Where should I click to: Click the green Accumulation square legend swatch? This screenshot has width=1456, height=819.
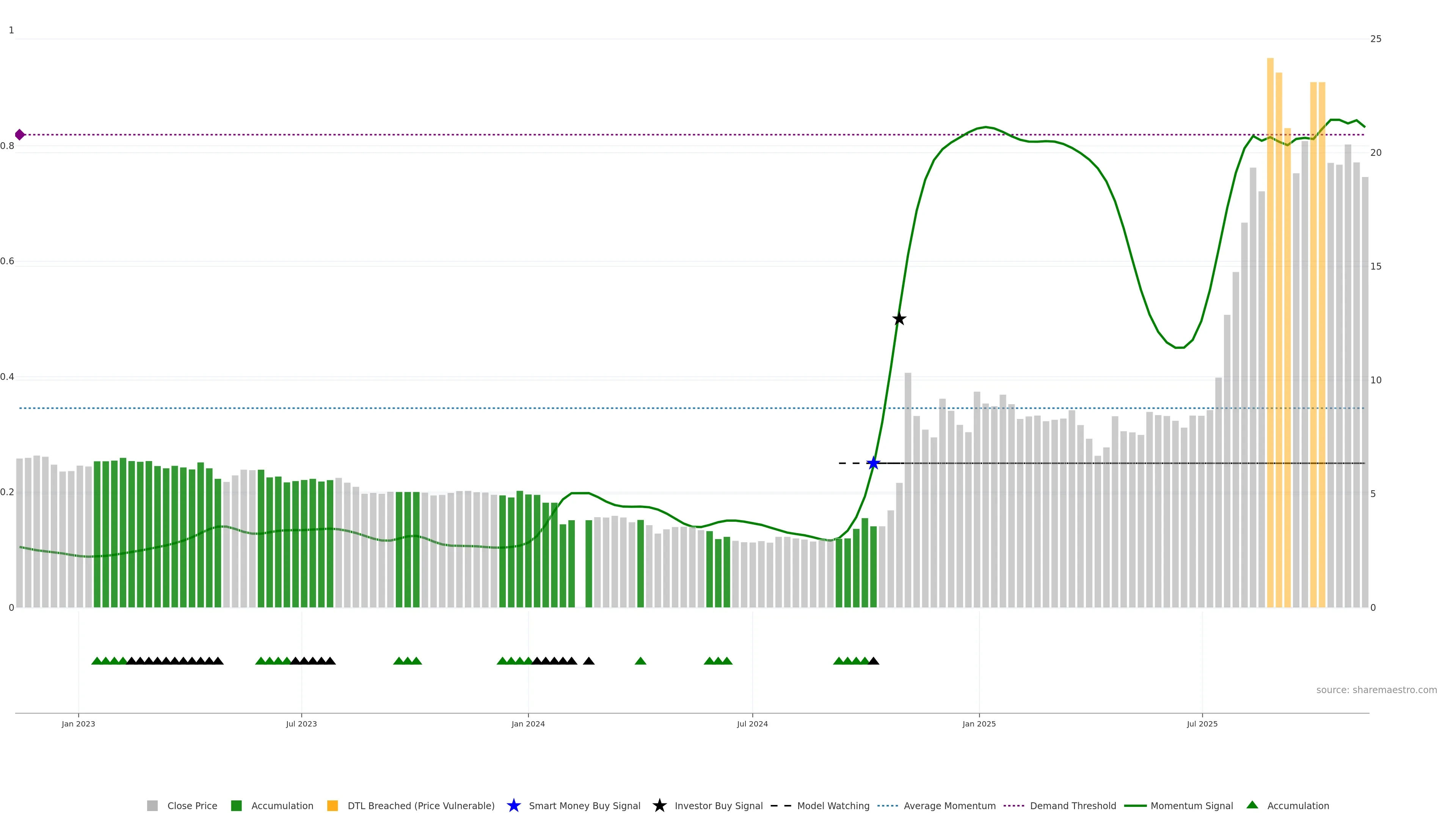[236, 805]
